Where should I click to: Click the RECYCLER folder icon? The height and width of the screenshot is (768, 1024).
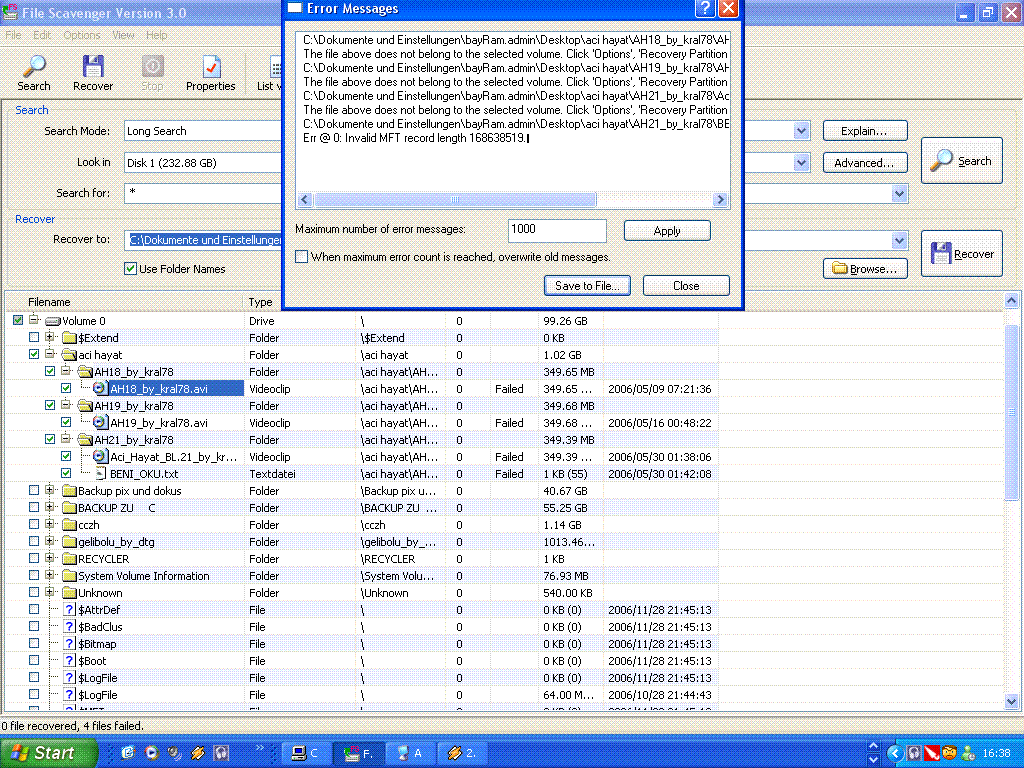[69, 558]
